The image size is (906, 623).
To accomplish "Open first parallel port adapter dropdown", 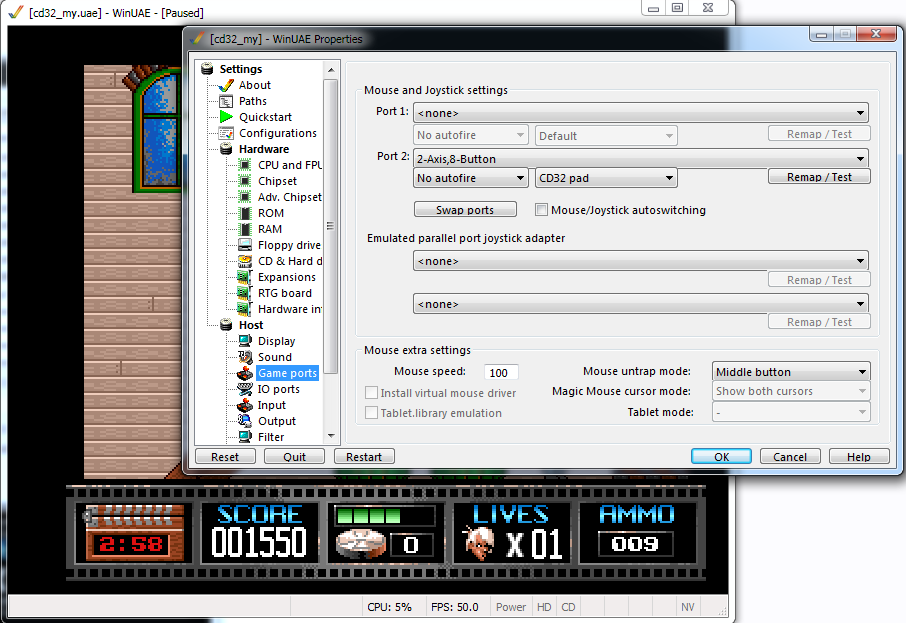I will (x=641, y=261).
